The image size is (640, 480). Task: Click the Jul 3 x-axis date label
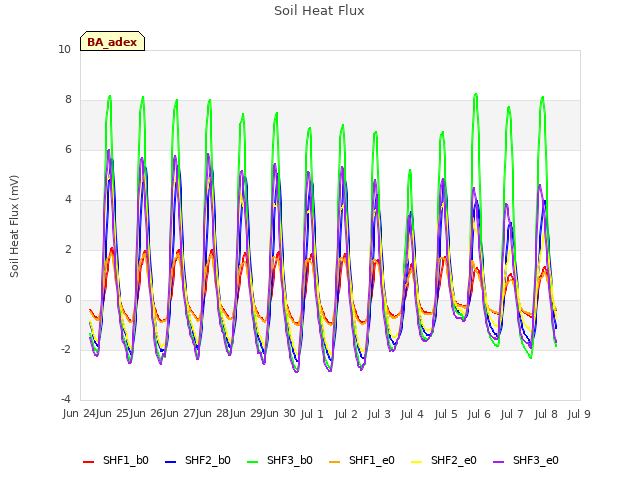click(379, 414)
